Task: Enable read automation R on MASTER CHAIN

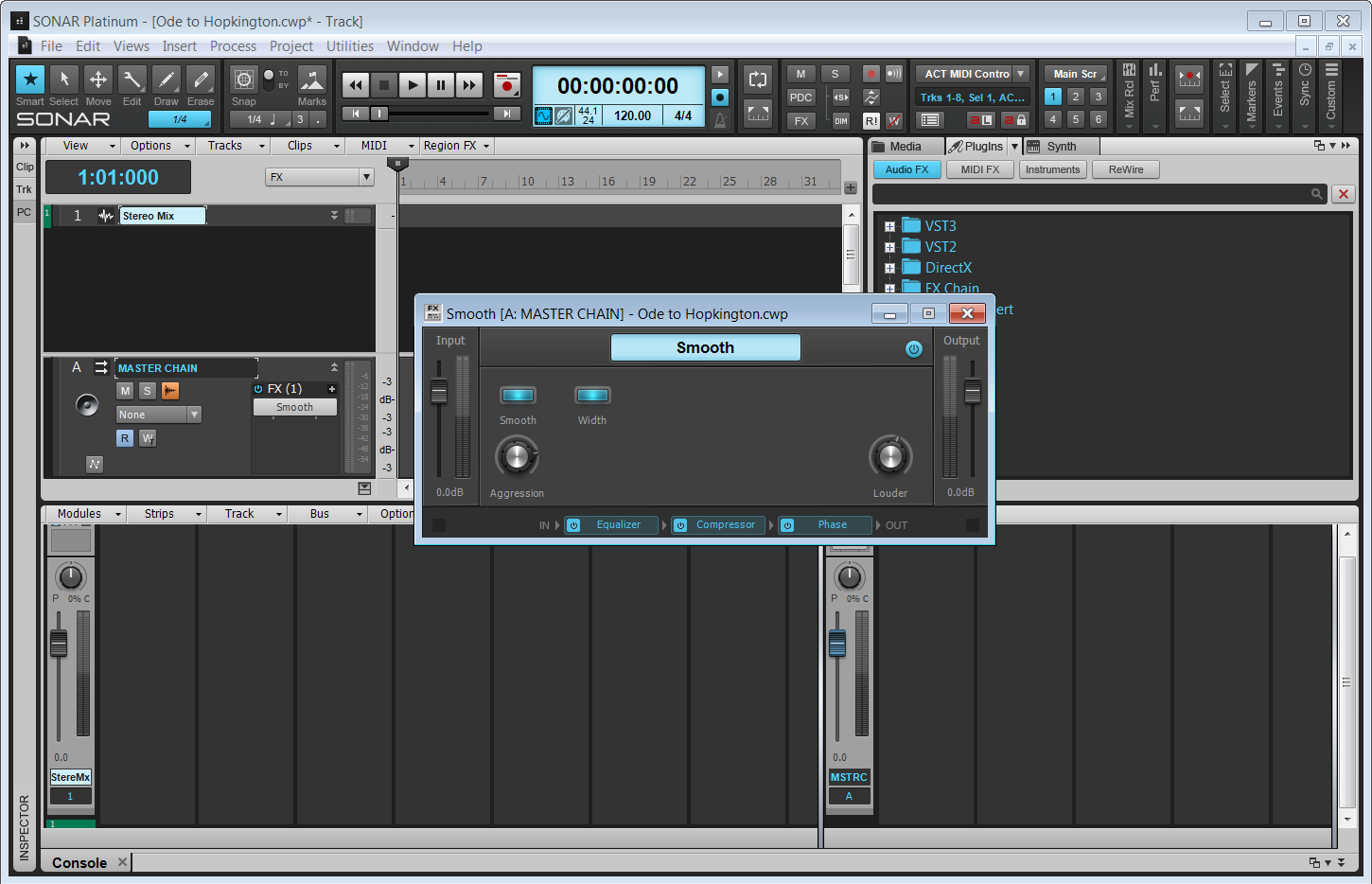Action: 125,438
